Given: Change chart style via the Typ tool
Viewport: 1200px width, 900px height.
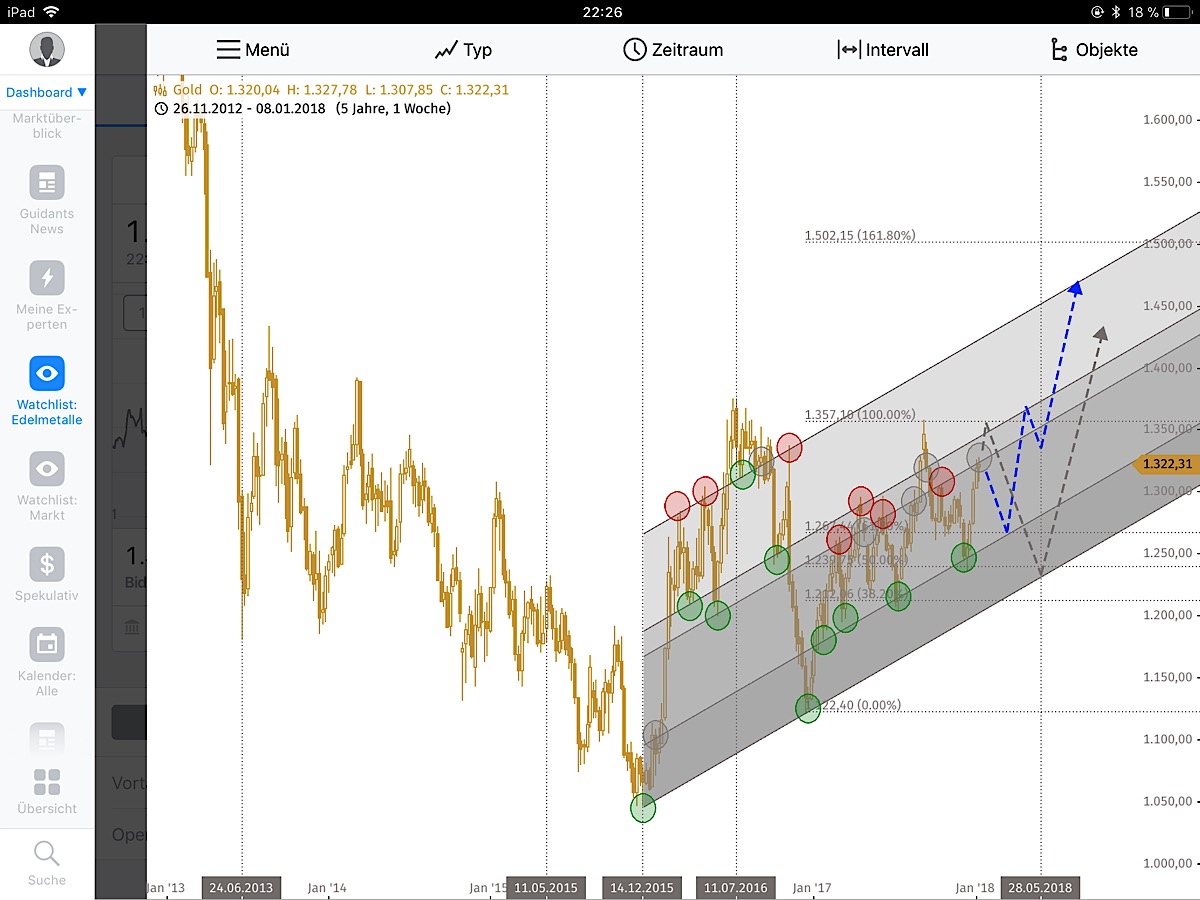Looking at the screenshot, I should 462,49.
